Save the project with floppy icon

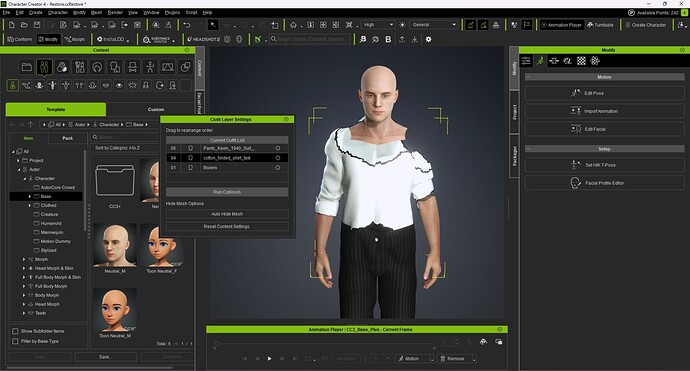[37, 25]
